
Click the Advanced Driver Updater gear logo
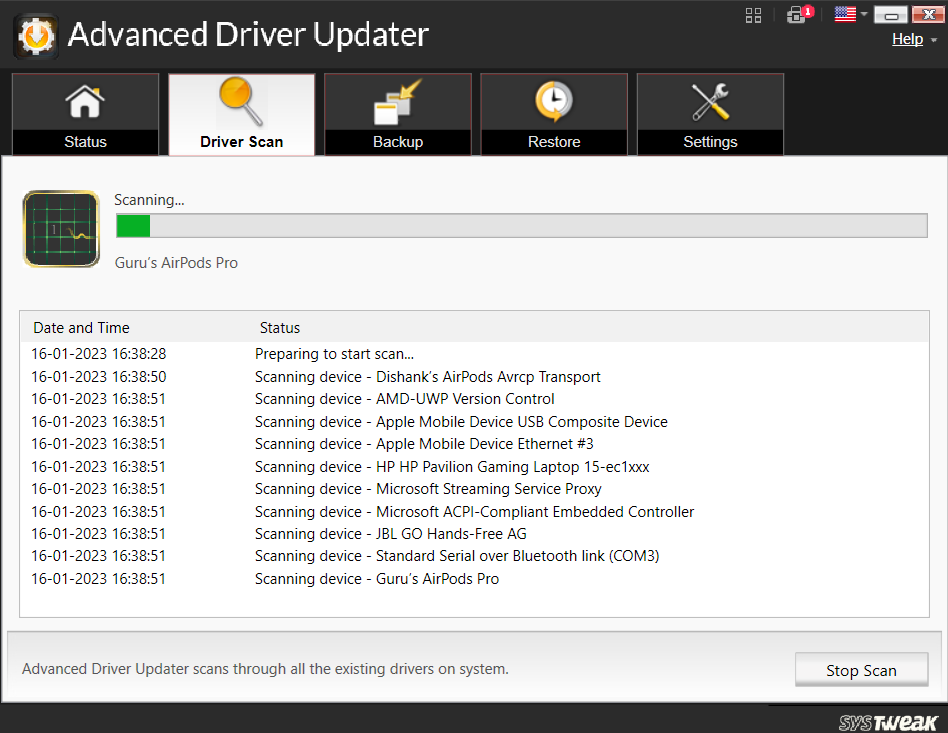[x=35, y=33]
